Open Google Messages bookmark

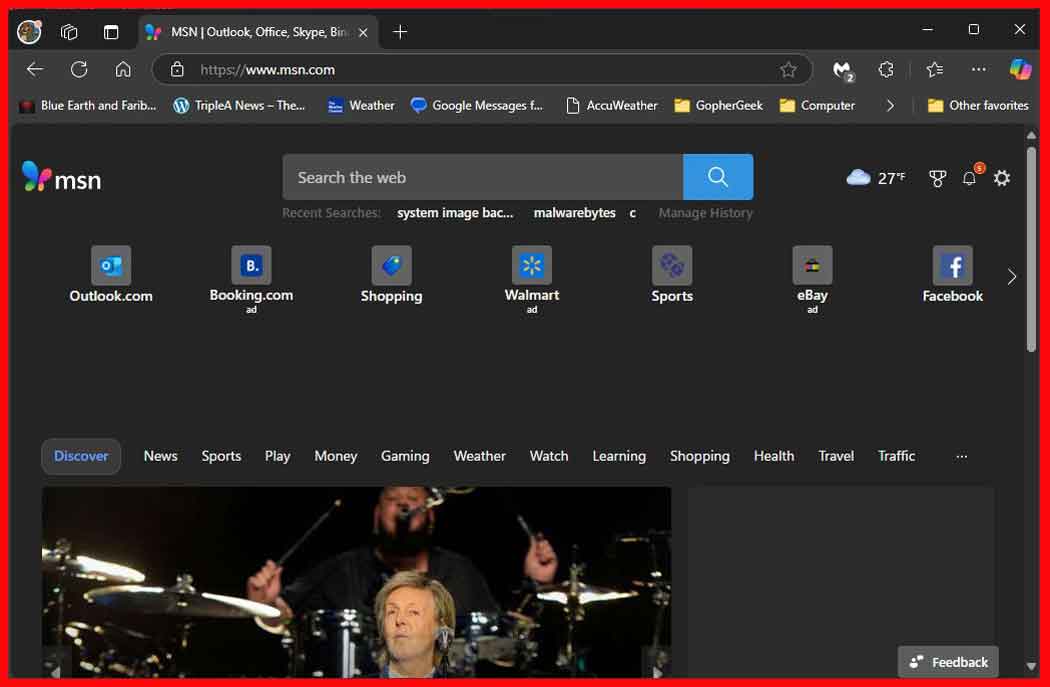coord(477,106)
